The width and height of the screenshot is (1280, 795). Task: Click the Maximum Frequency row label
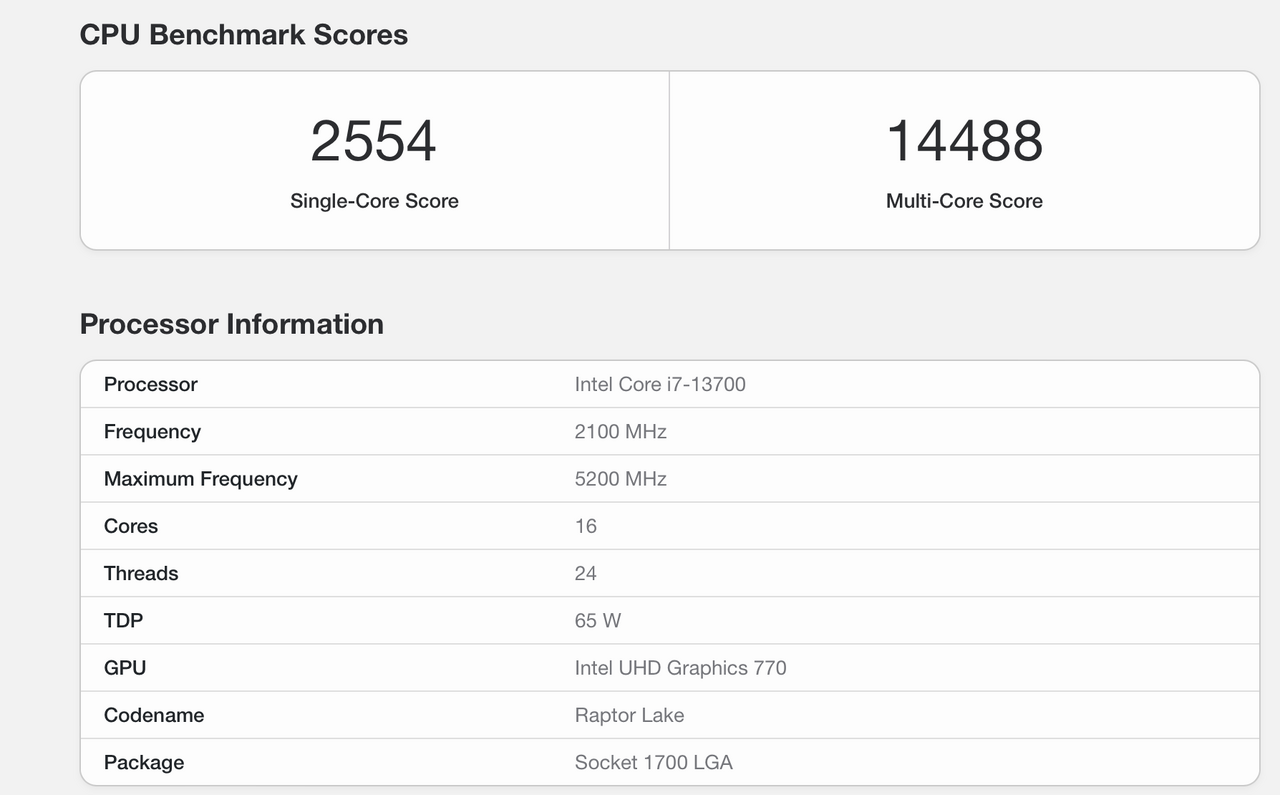(201, 479)
